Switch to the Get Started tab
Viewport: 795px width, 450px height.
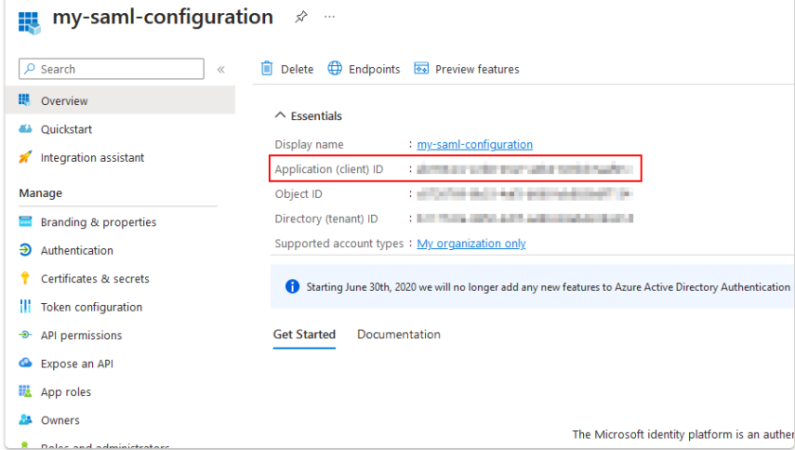tap(304, 334)
